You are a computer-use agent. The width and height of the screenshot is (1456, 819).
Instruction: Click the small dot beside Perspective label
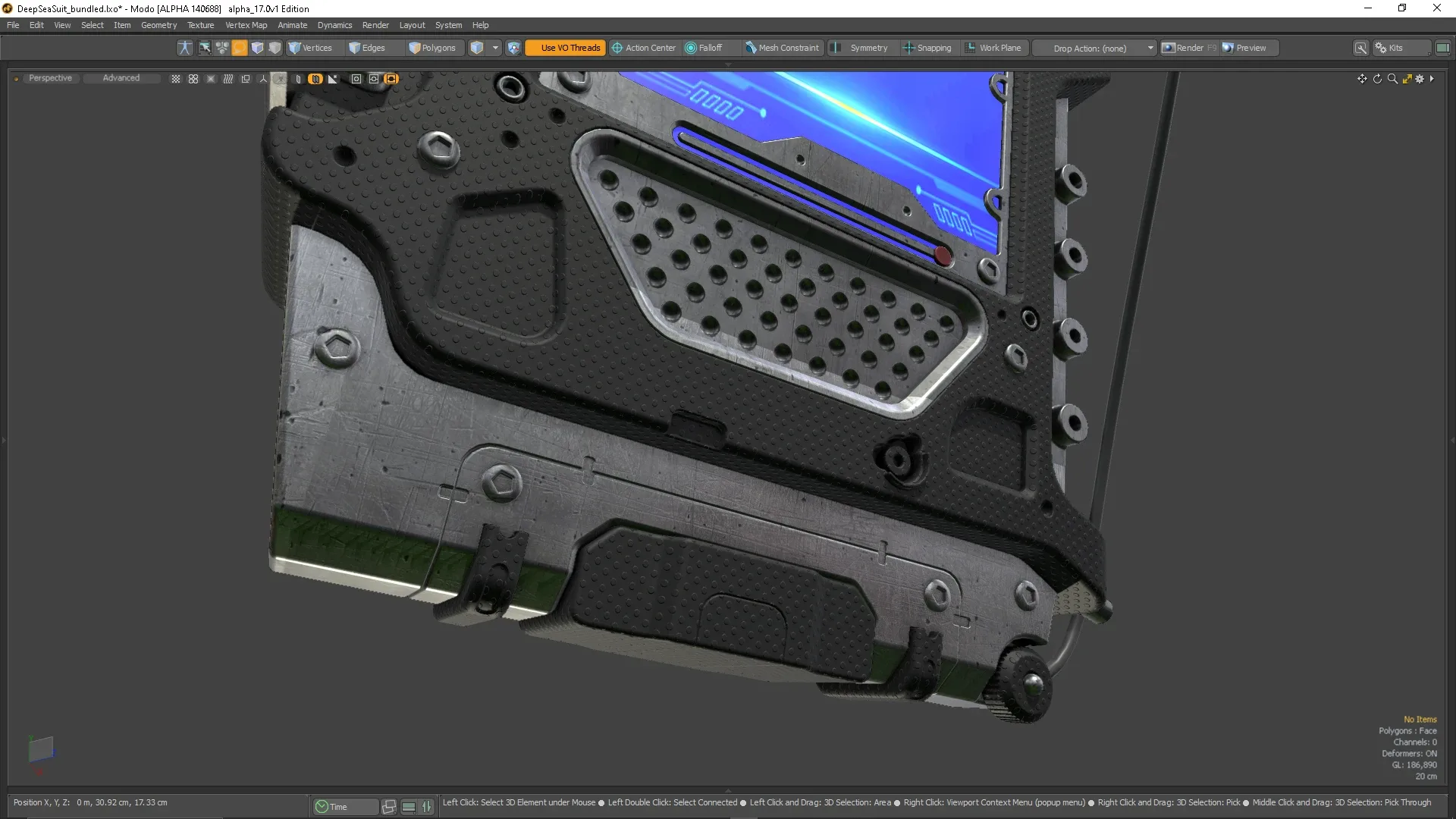pos(16,79)
